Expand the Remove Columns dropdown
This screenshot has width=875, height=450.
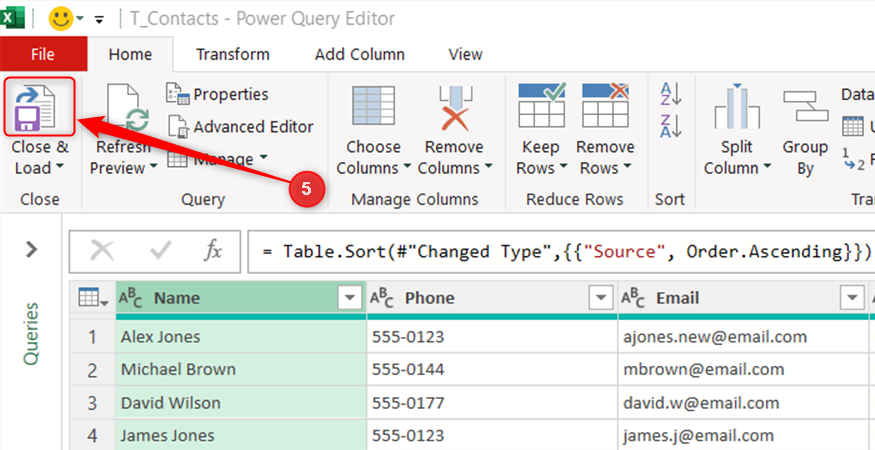click(489, 167)
